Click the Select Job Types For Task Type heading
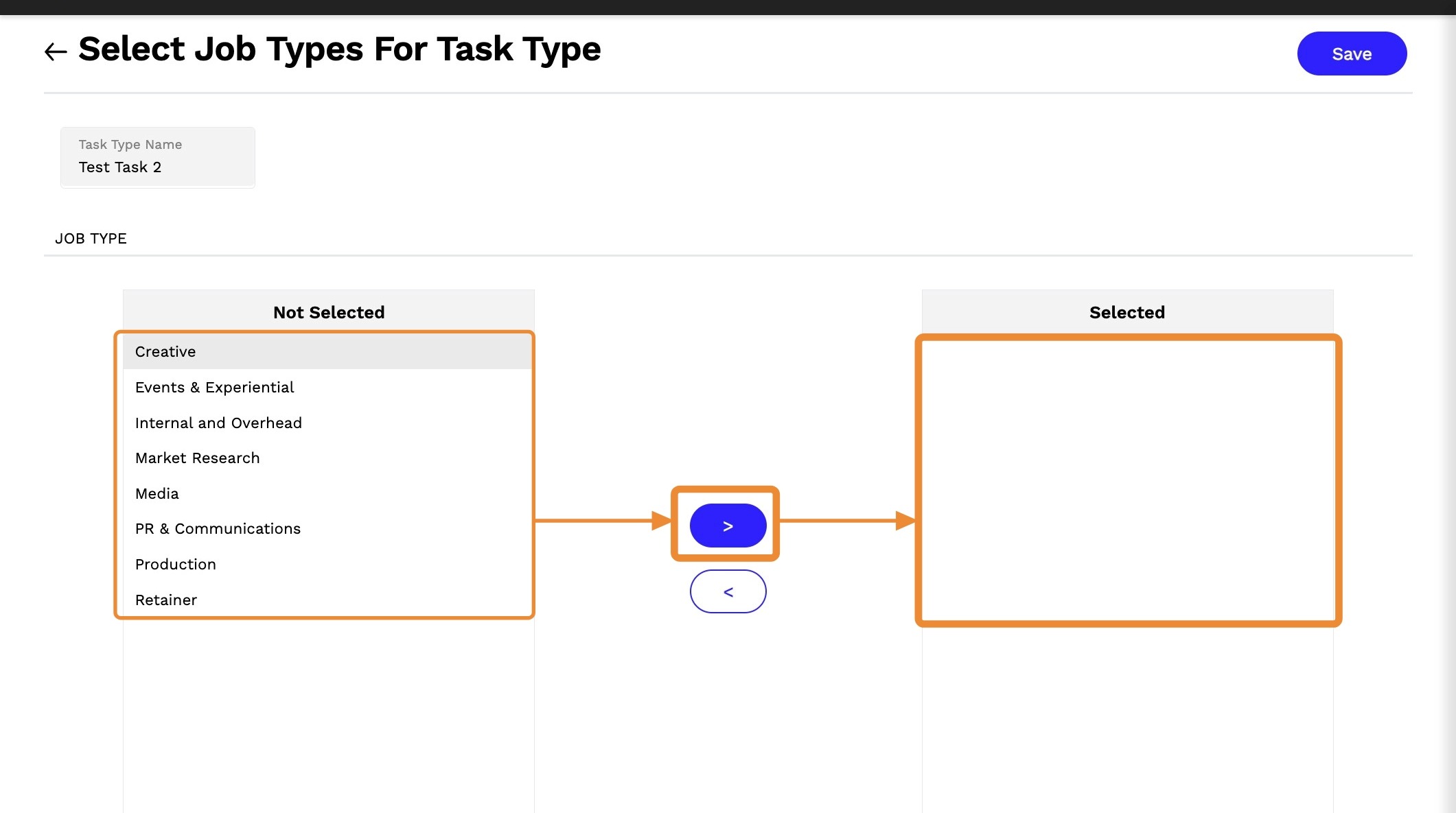The width and height of the screenshot is (1456, 813). pos(339,49)
